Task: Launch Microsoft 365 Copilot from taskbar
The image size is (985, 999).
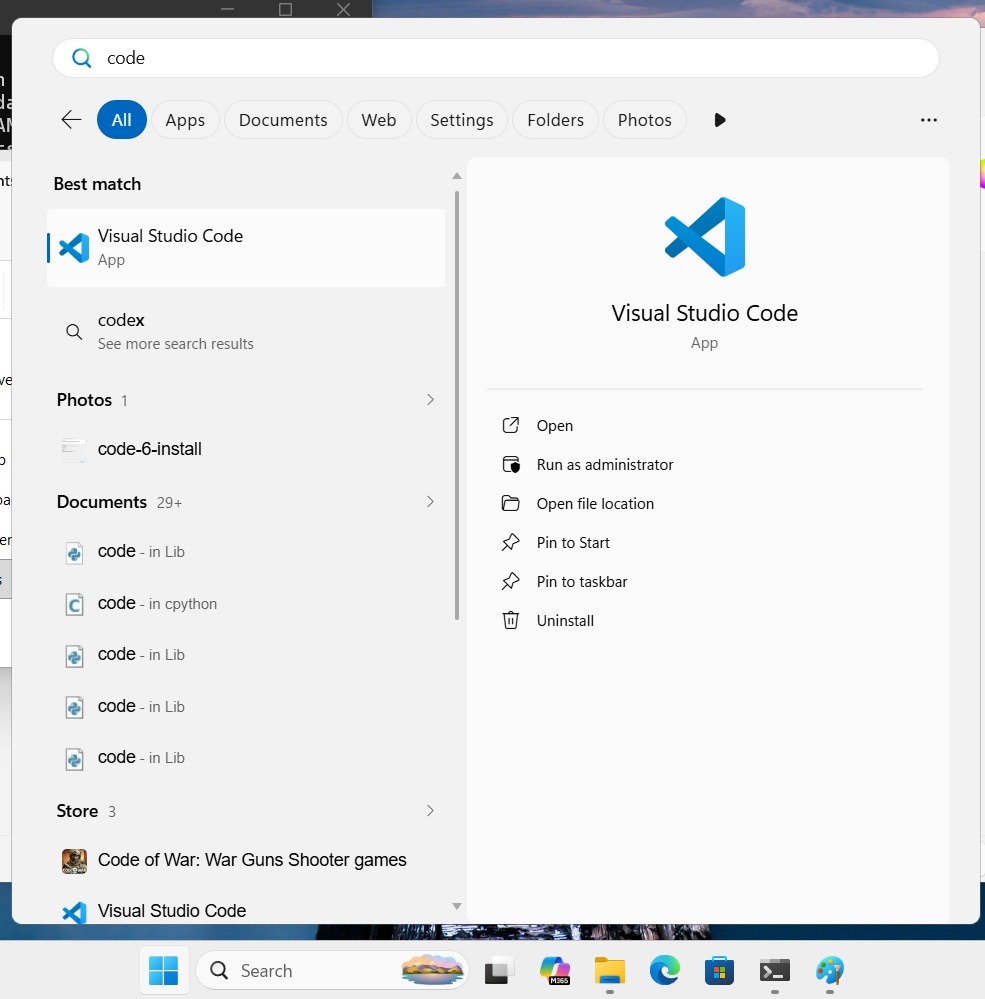Action: click(554, 970)
